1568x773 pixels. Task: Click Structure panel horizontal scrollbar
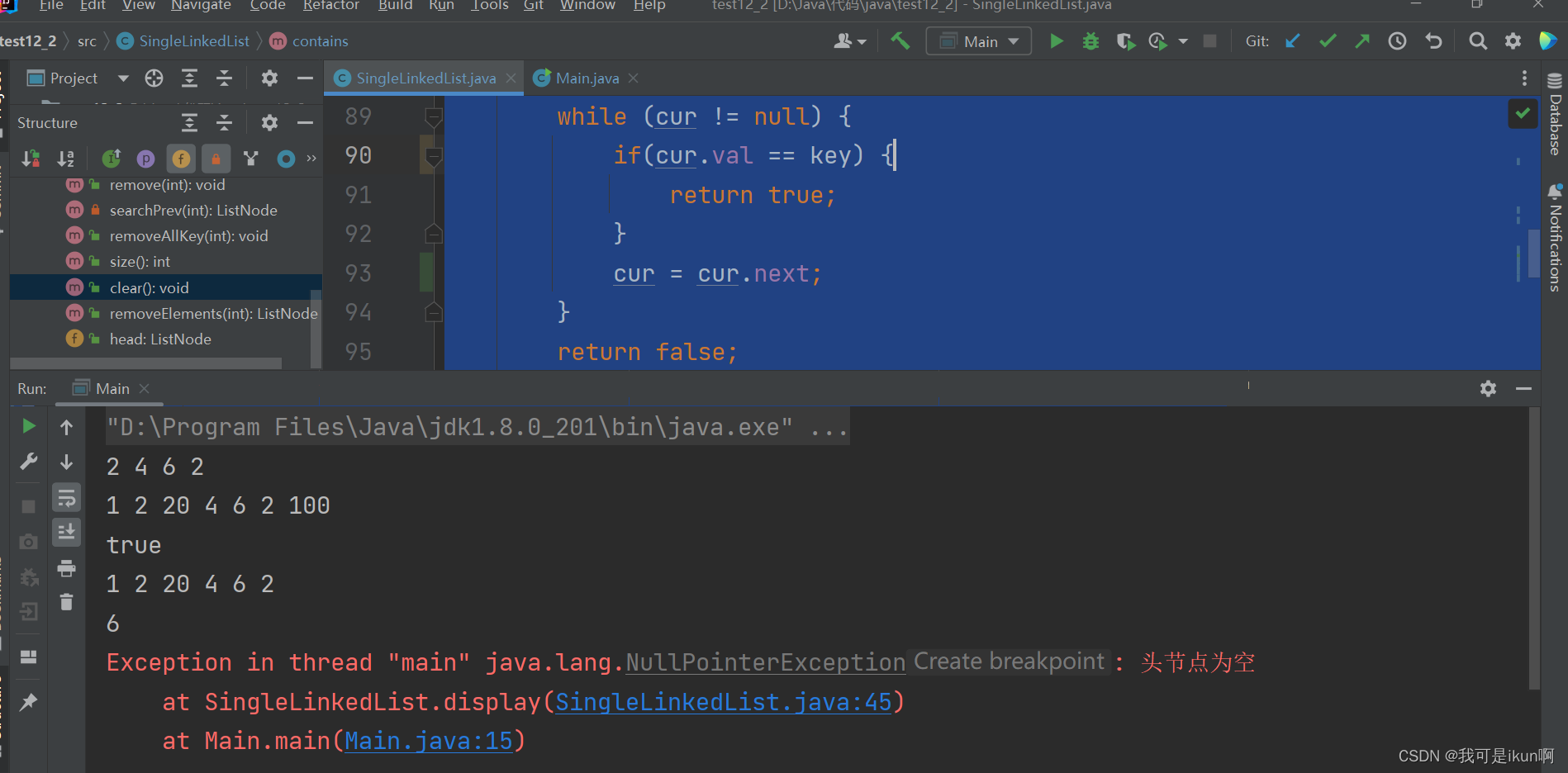click(146, 363)
